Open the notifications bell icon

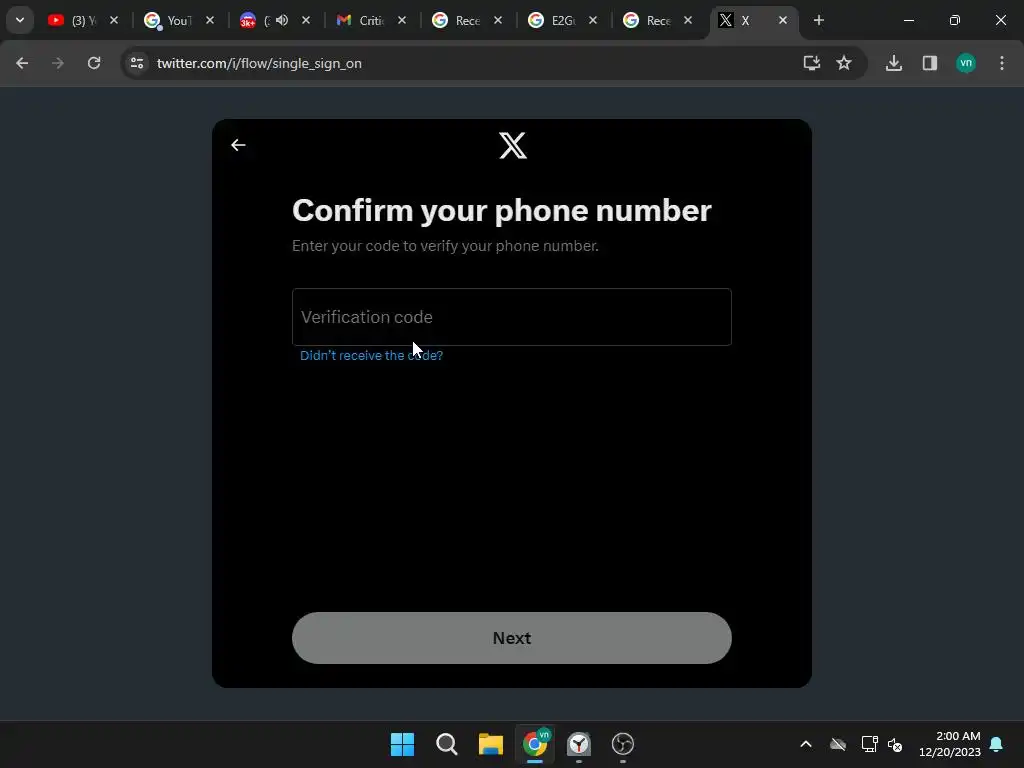coord(997,744)
